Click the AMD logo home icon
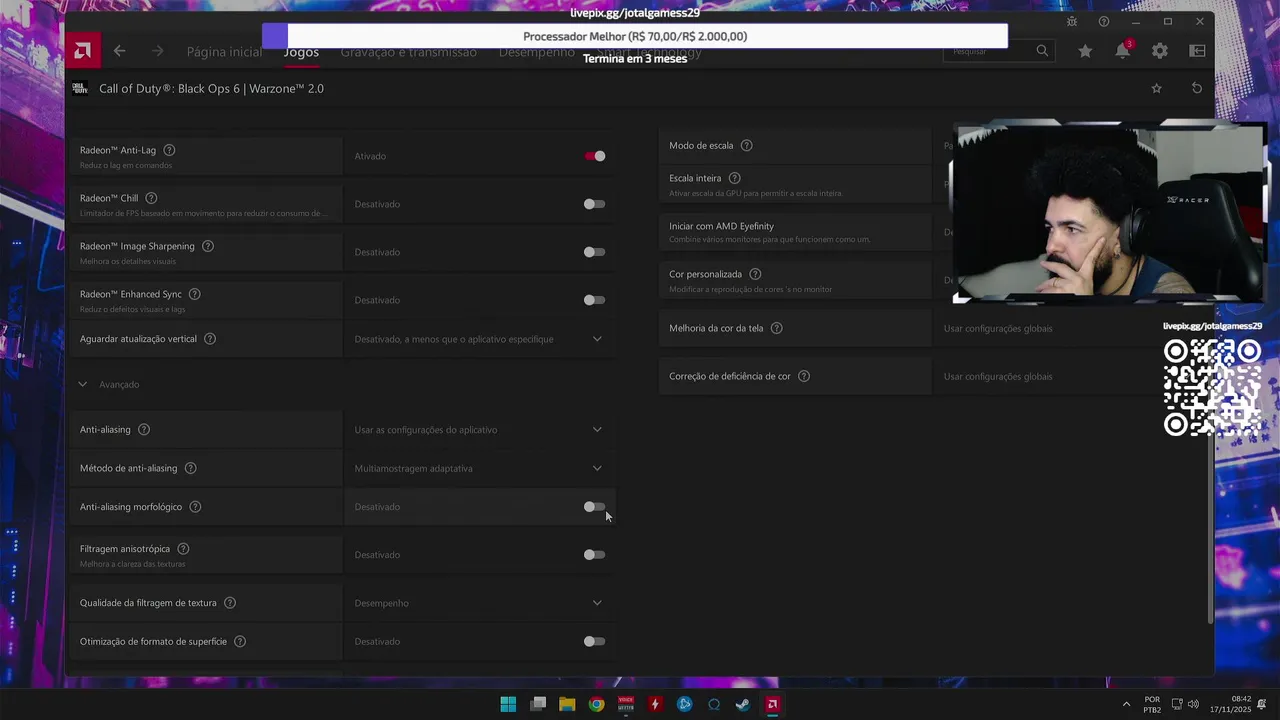1280x720 pixels. click(x=83, y=51)
